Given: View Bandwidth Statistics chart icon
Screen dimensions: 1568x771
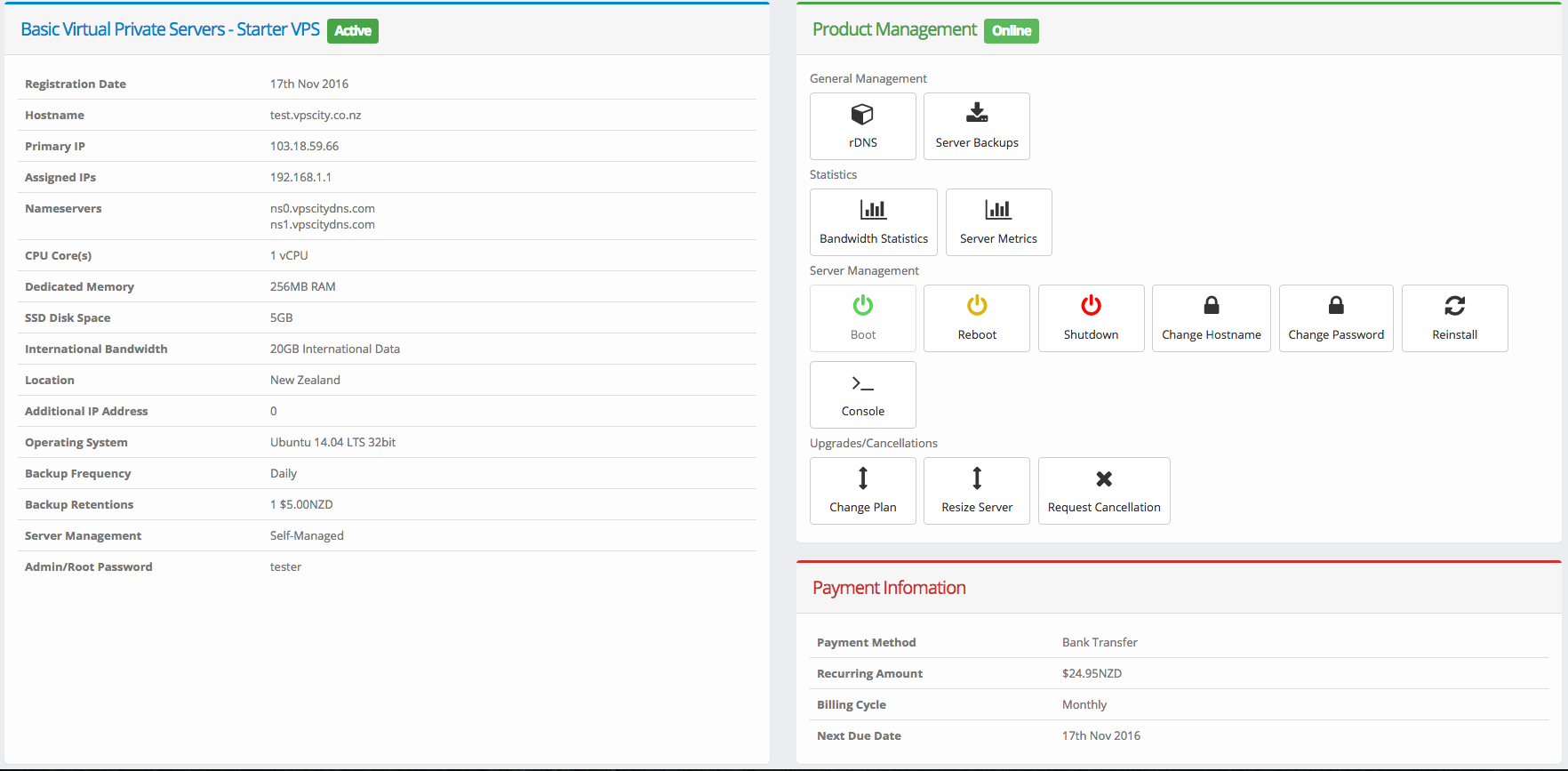Looking at the screenshot, I should pos(873,210).
